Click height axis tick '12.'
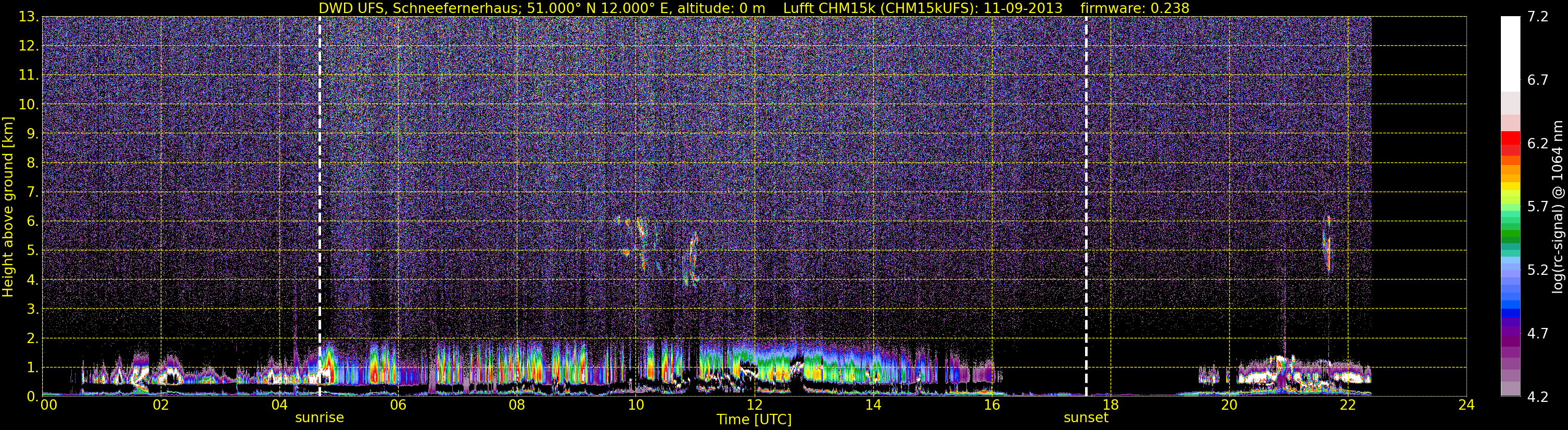1568x430 pixels. [x=28, y=46]
